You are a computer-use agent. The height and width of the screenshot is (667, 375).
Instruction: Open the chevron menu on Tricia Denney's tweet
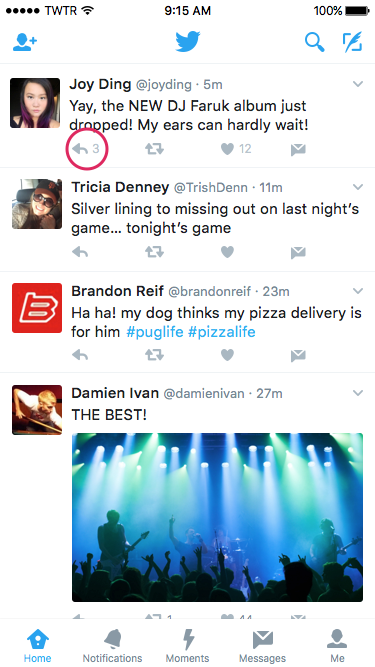tap(358, 187)
